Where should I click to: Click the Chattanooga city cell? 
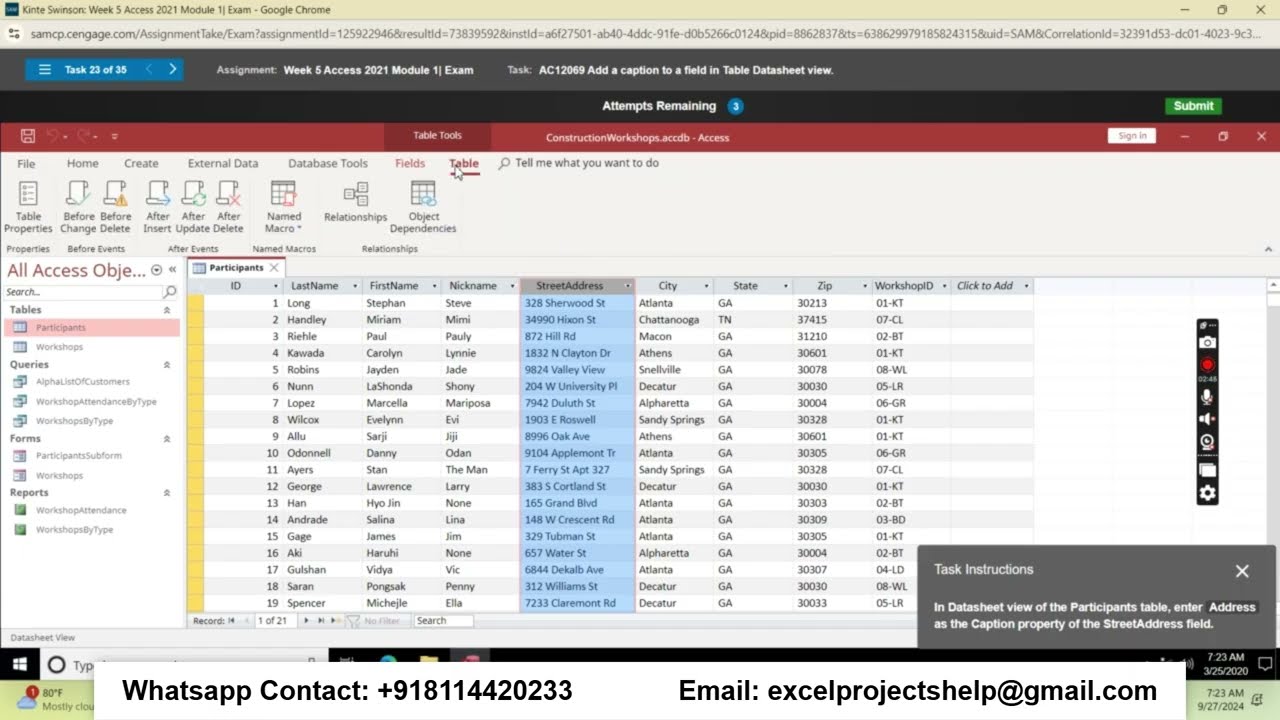(x=674, y=320)
